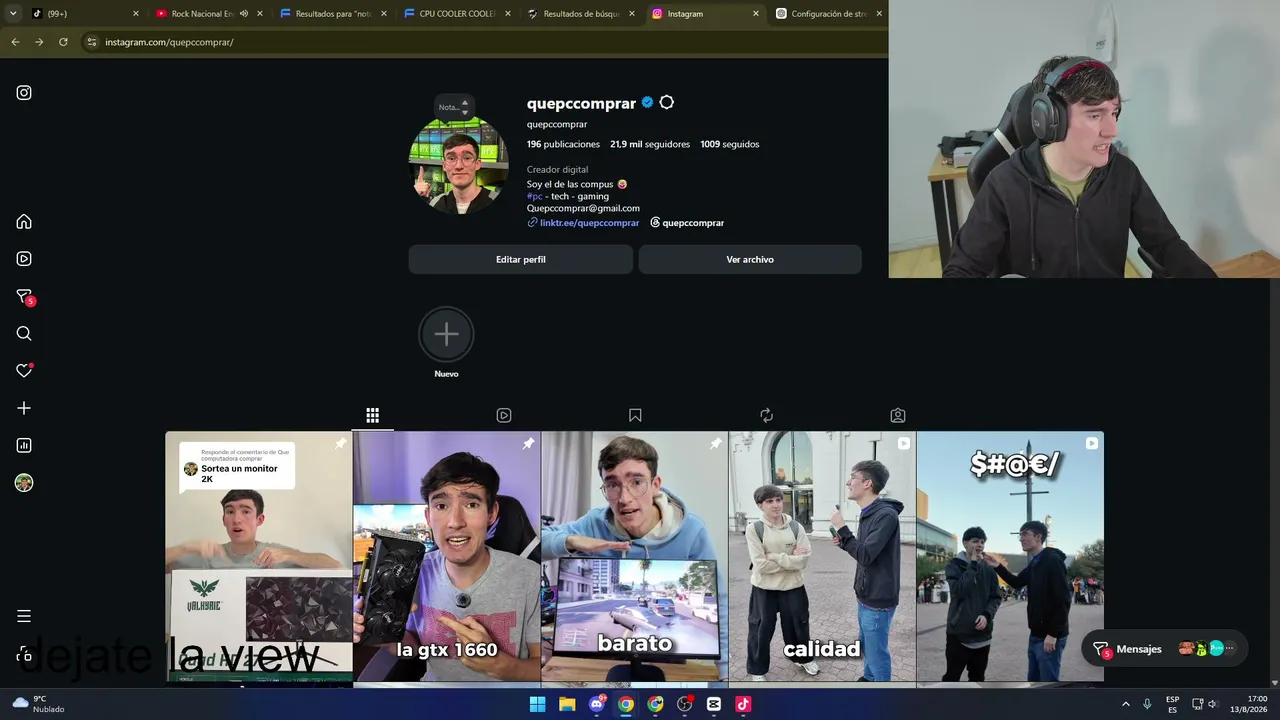Open the search panel in sidebar
The height and width of the screenshot is (720, 1280).
coord(24,334)
